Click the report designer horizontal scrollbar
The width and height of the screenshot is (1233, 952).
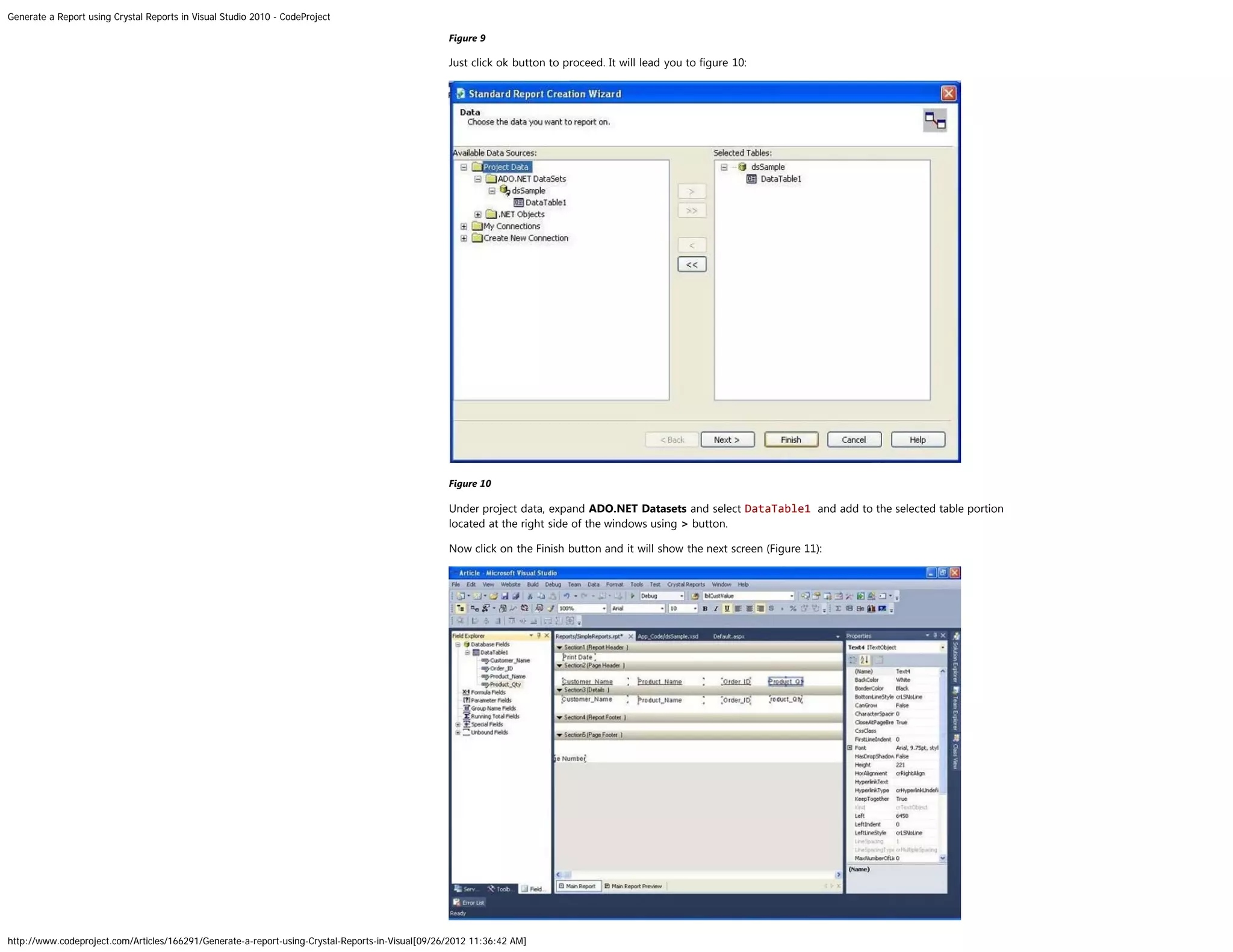pyautogui.click(x=698, y=874)
